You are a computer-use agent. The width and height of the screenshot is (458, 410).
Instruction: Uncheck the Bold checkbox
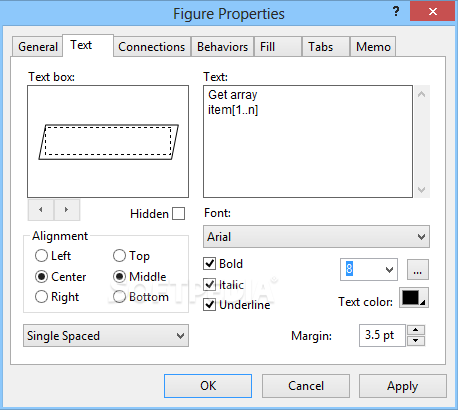(209, 264)
